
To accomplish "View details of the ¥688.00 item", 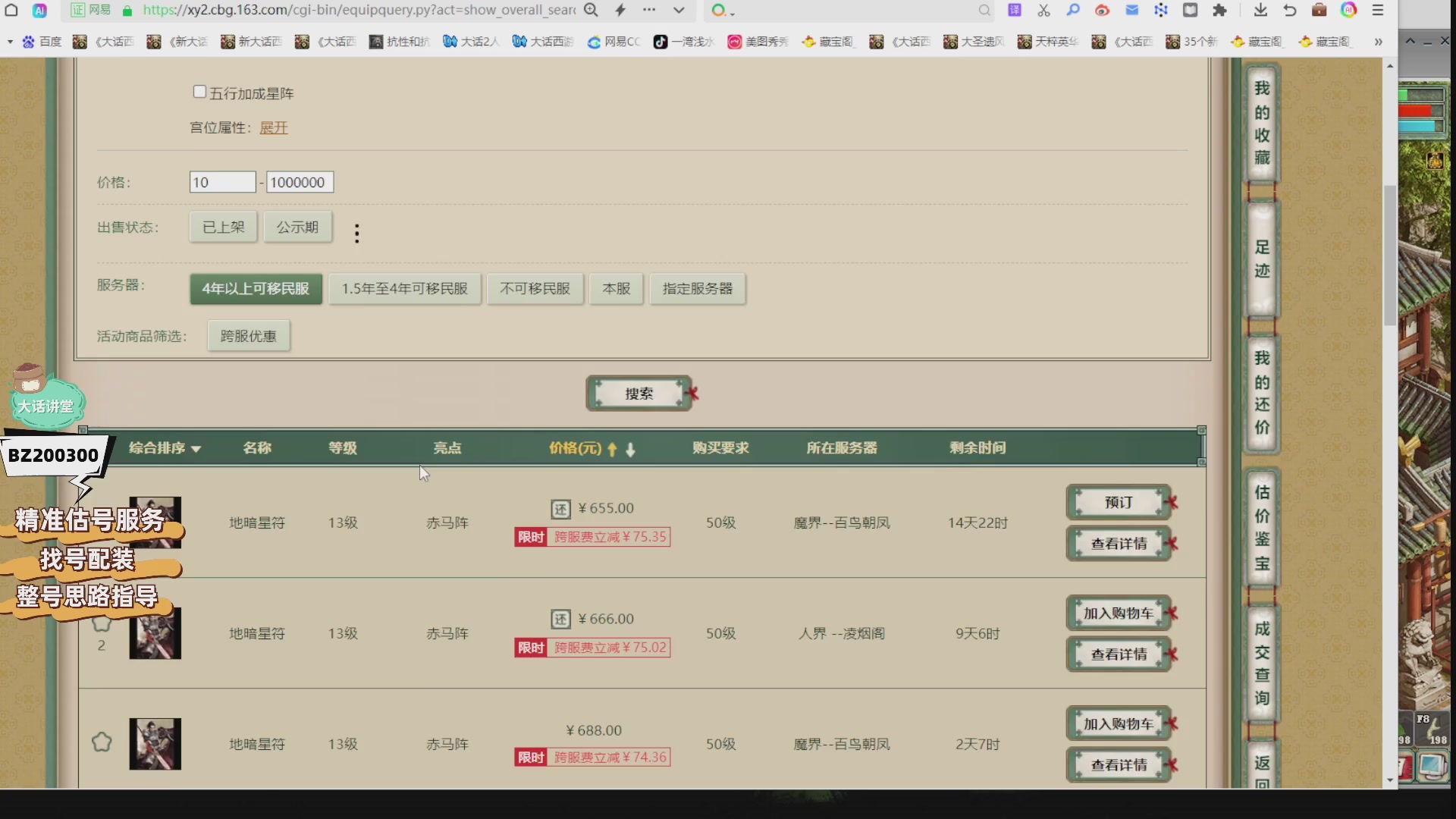I will click(1119, 765).
